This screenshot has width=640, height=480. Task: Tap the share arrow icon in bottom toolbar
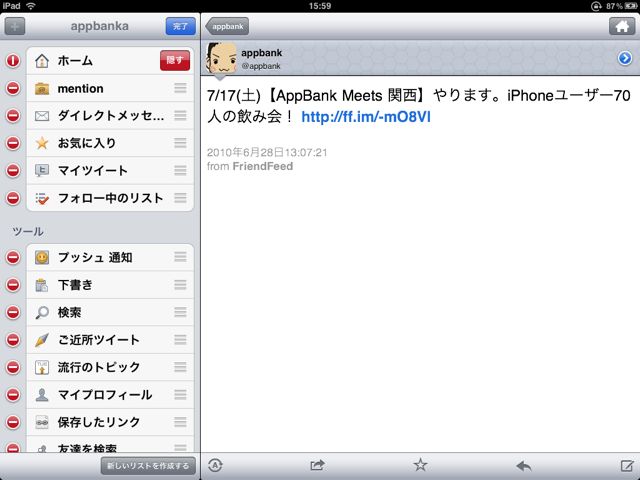click(x=317, y=465)
